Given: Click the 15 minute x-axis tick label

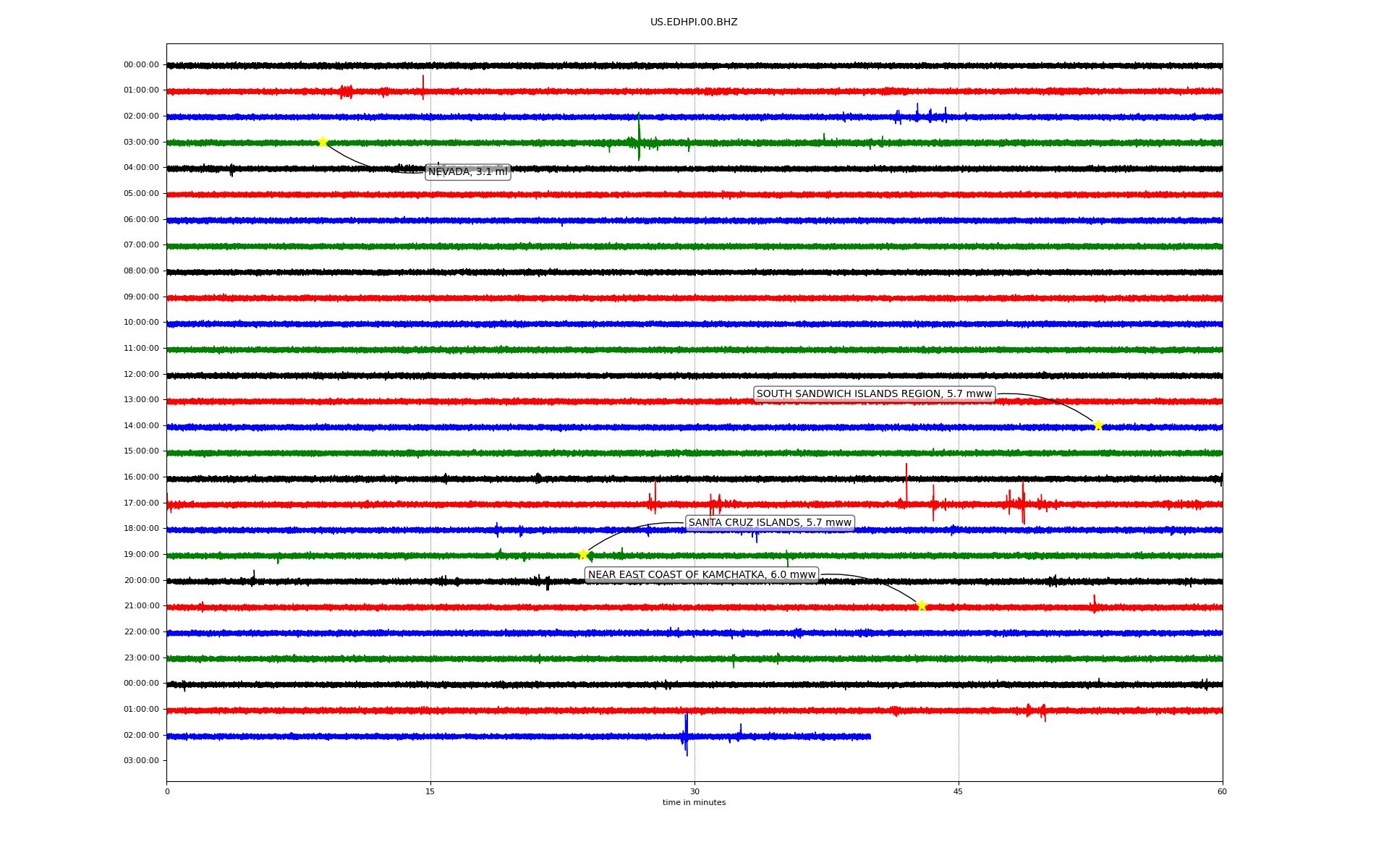Looking at the screenshot, I should coord(430,791).
